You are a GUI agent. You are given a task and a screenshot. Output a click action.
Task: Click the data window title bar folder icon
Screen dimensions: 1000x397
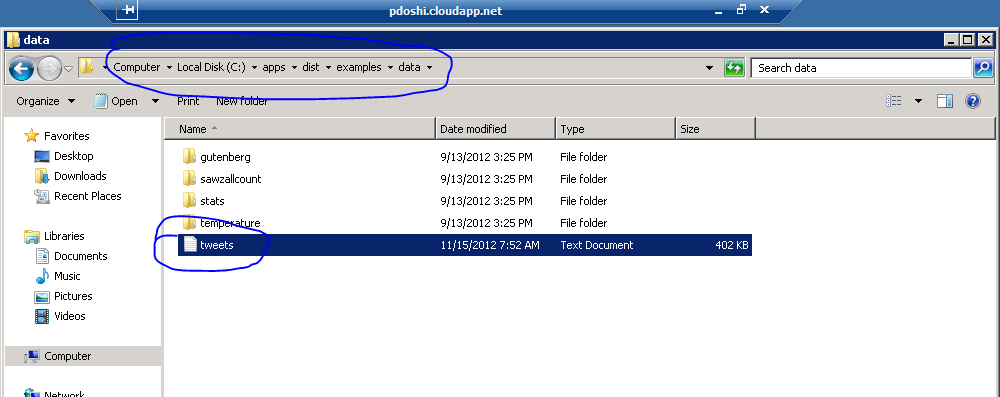tap(13, 40)
